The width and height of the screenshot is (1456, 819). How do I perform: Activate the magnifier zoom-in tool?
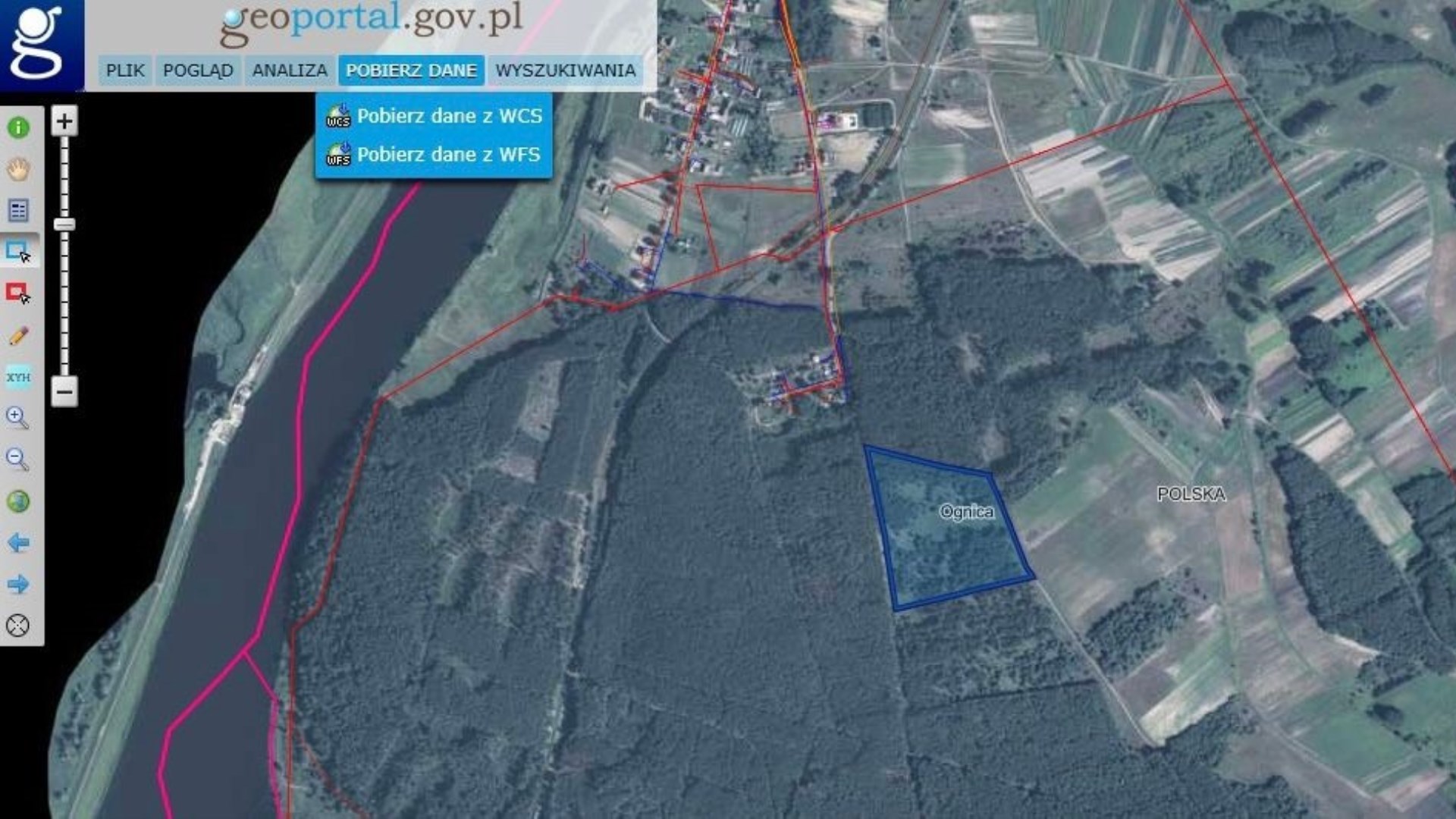(x=17, y=418)
